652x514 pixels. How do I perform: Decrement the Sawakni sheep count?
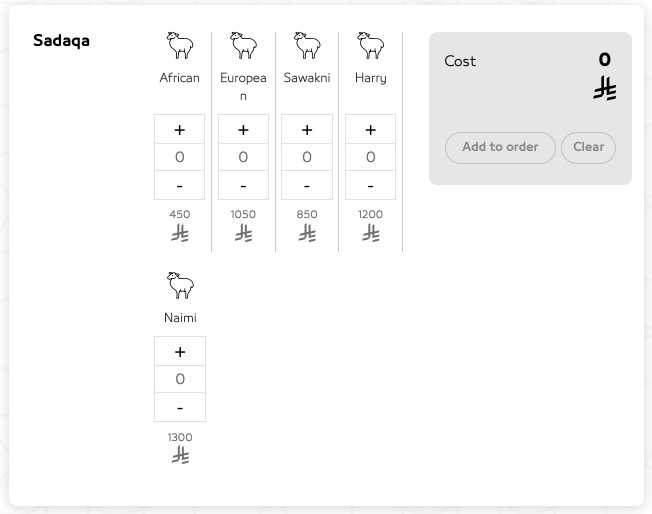click(x=307, y=186)
